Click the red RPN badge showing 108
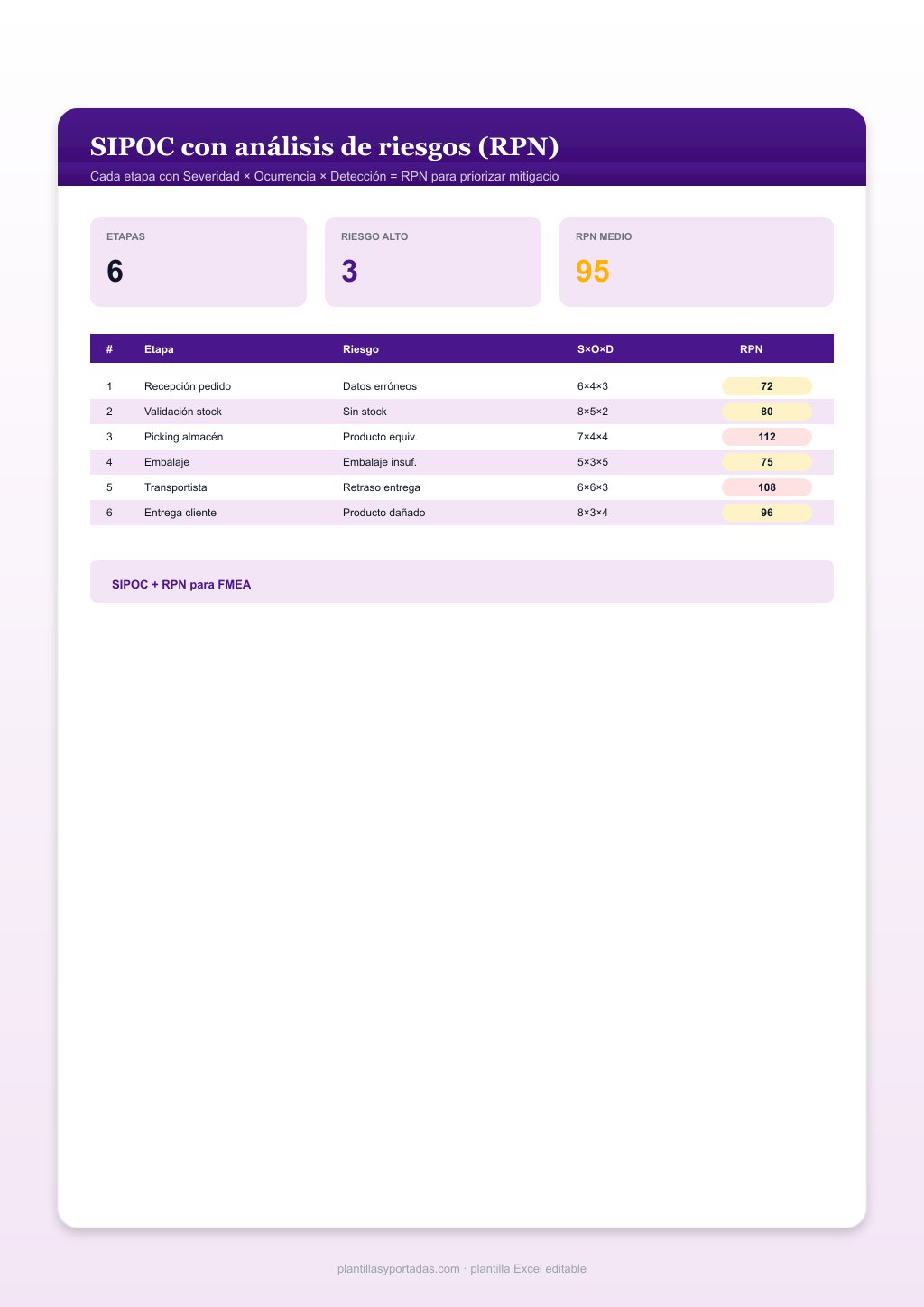This screenshot has height=1307, width=924. (767, 487)
